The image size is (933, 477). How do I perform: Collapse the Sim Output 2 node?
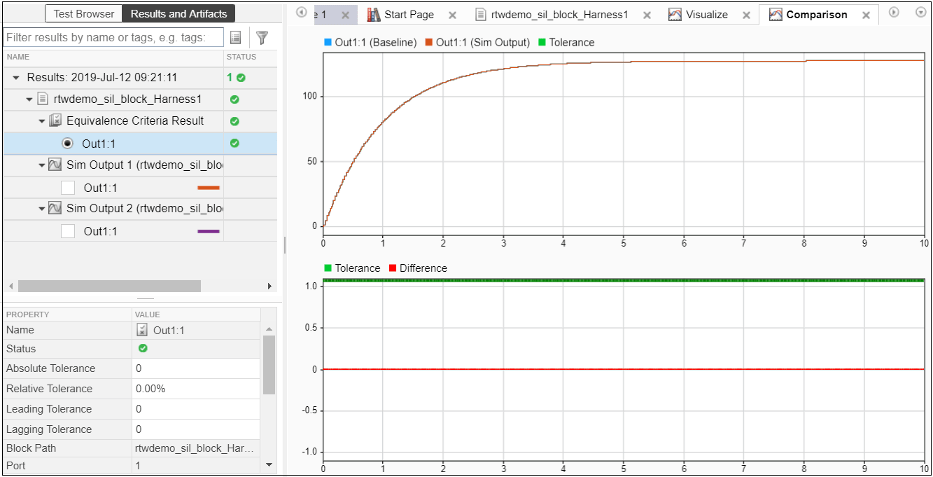coord(42,209)
